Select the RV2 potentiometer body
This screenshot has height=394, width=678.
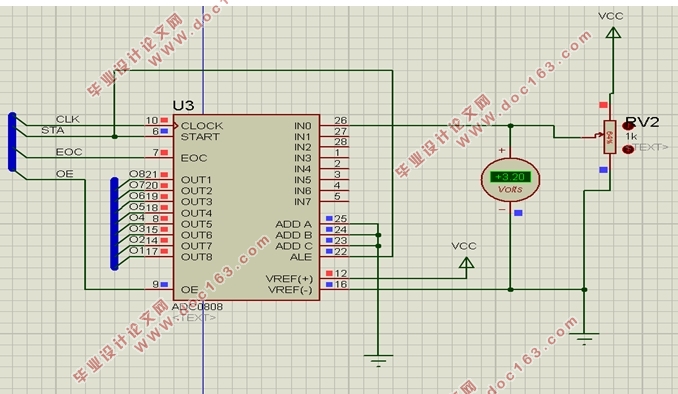[x=609, y=137]
